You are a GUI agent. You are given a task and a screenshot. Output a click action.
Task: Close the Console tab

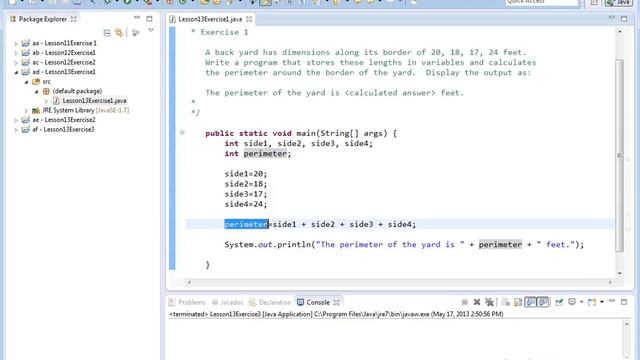tap(337, 302)
